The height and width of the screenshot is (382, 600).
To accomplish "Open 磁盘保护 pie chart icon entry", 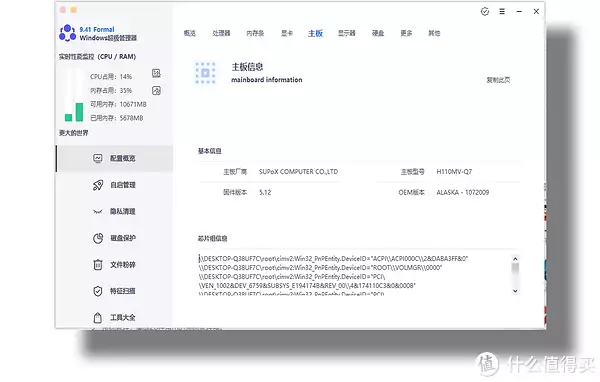I will (x=114, y=238).
